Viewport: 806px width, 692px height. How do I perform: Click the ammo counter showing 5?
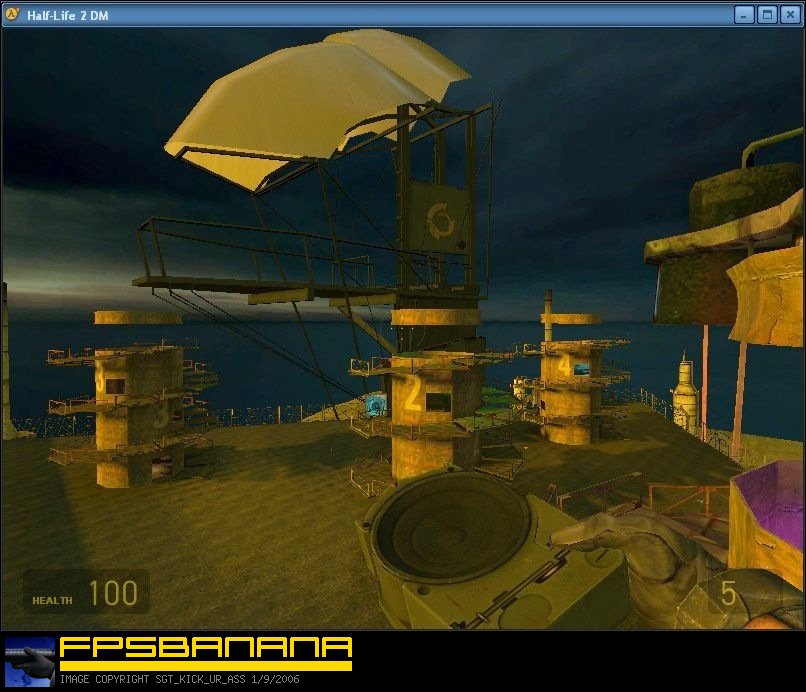(729, 594)
